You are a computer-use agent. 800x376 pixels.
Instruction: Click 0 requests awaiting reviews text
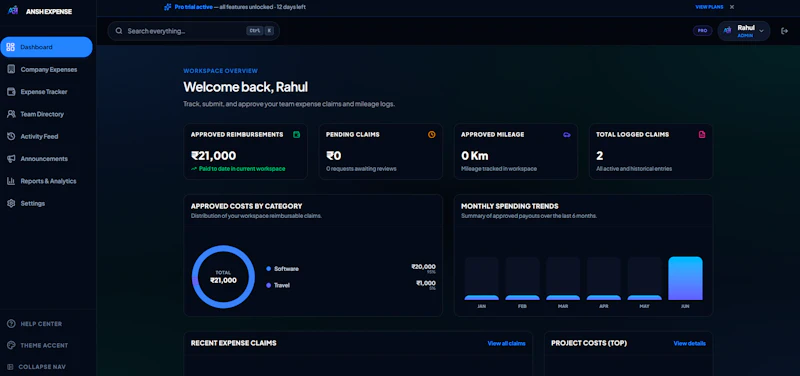pos(361,169)
